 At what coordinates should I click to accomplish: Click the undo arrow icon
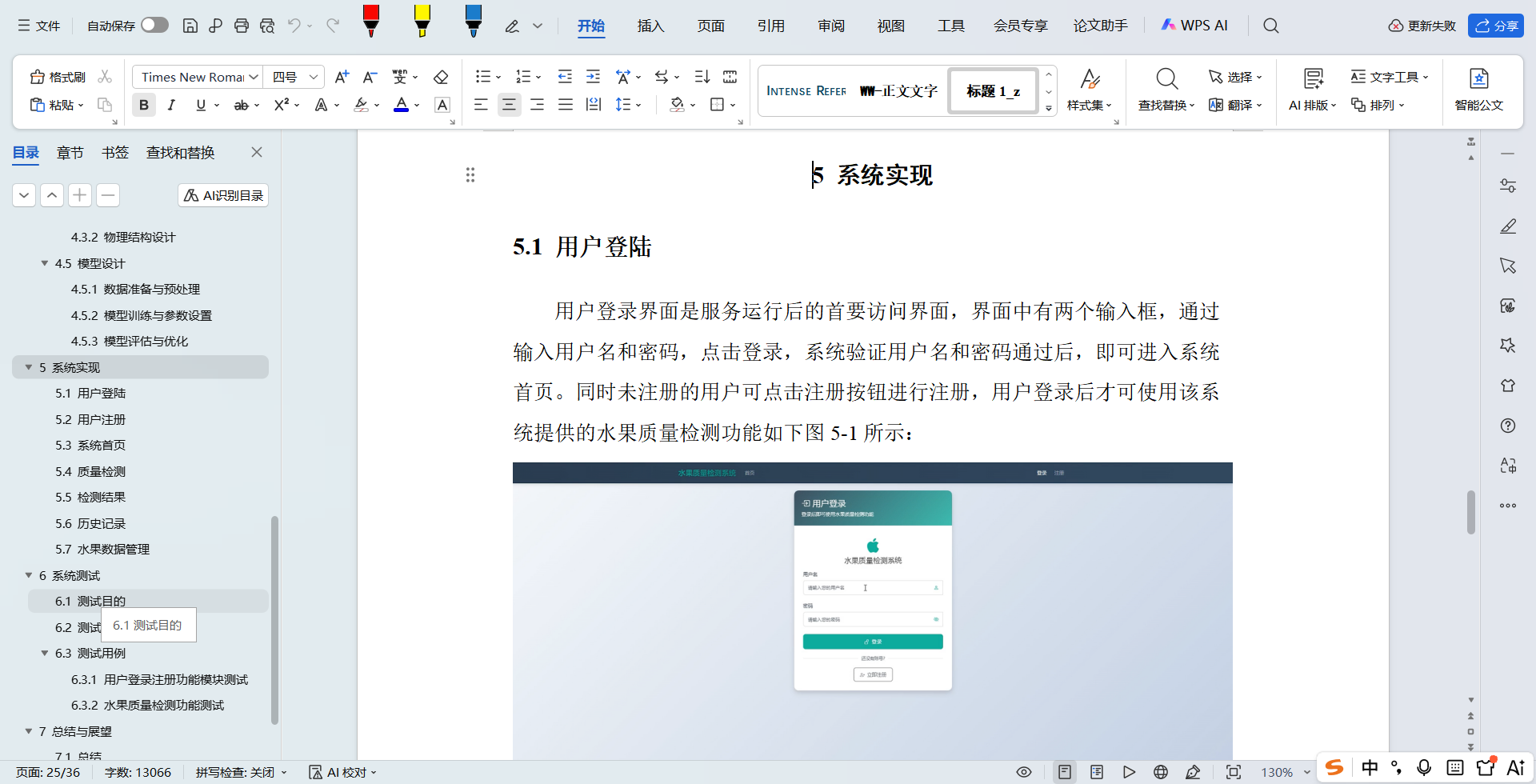click(x=294, y=26)
